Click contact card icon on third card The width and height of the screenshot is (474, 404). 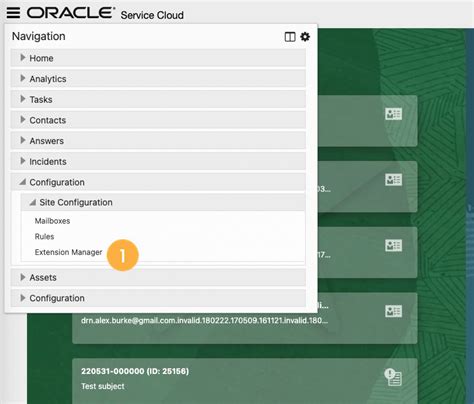[393, 246]
